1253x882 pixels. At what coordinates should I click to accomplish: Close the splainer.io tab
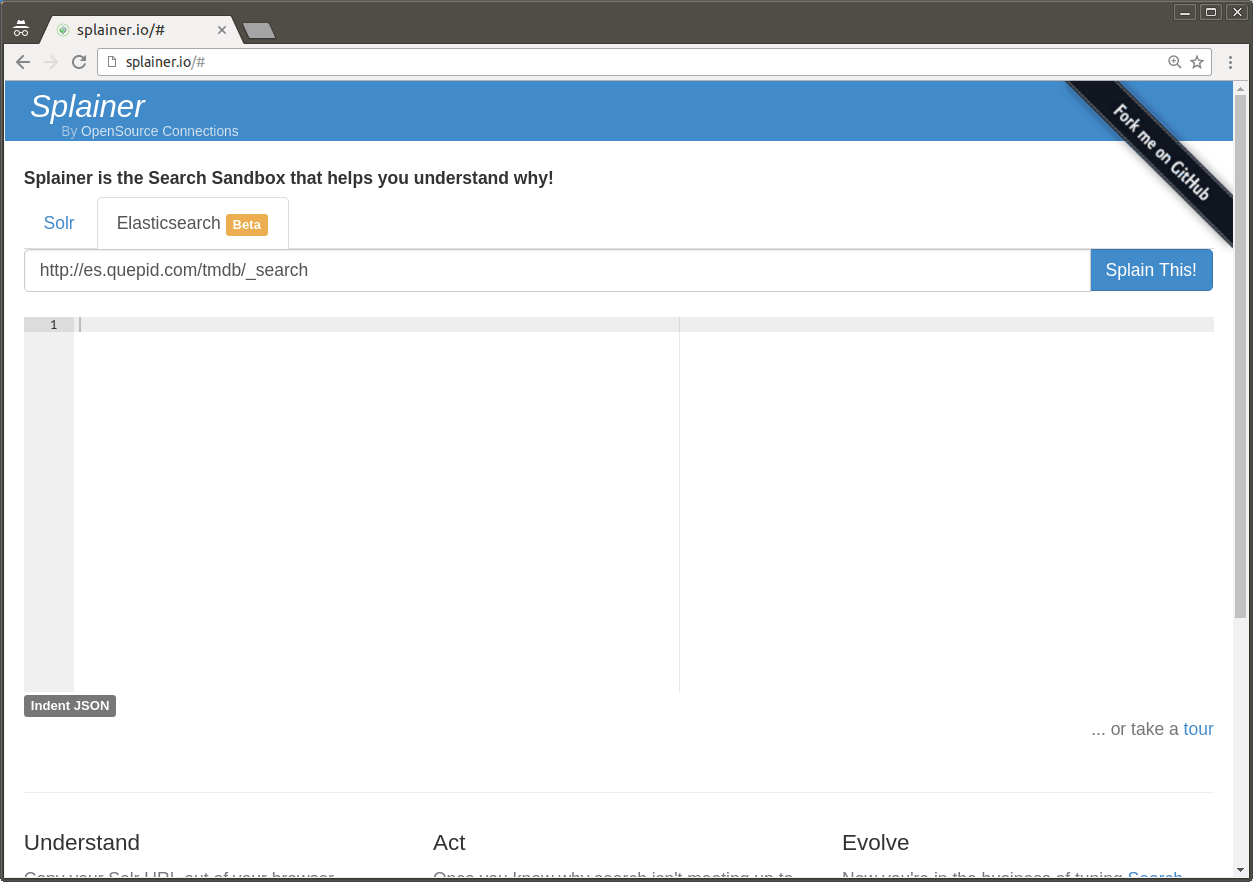(222, 30)
